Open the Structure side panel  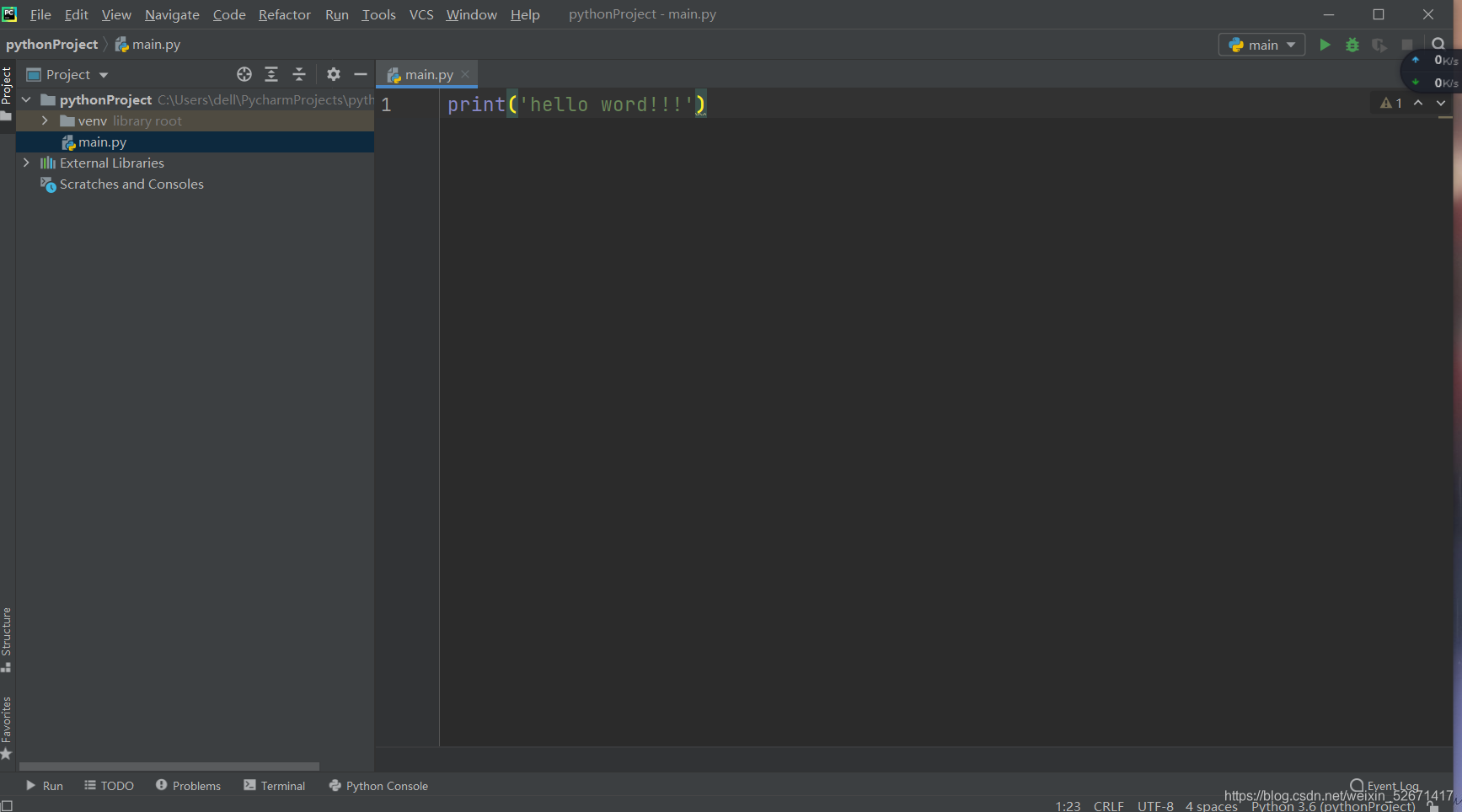(7, 639)
